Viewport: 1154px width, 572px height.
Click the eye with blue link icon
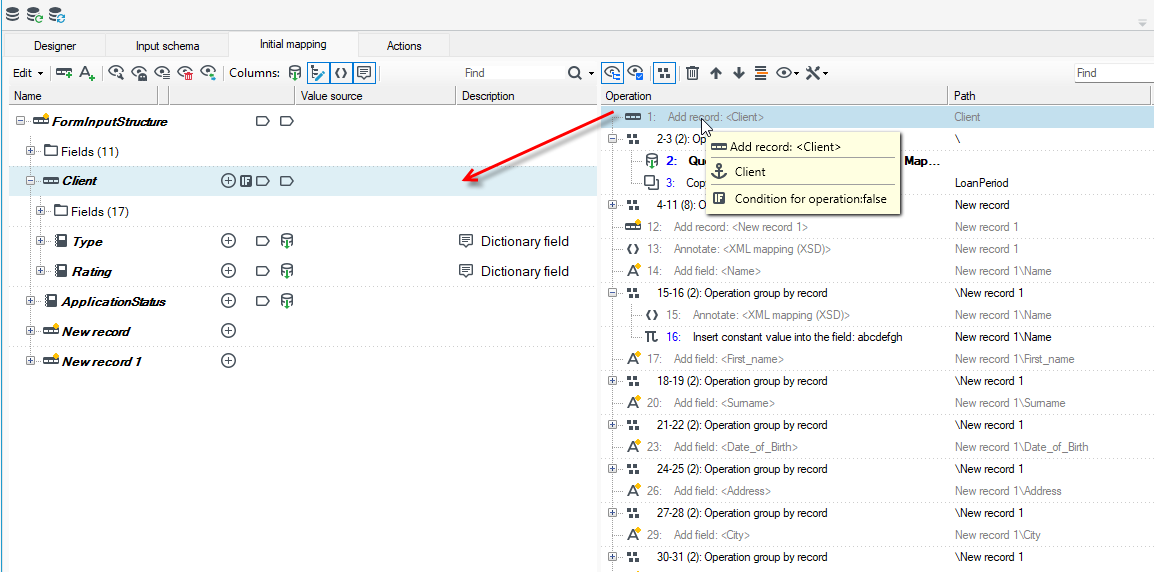tap(209, 73)
